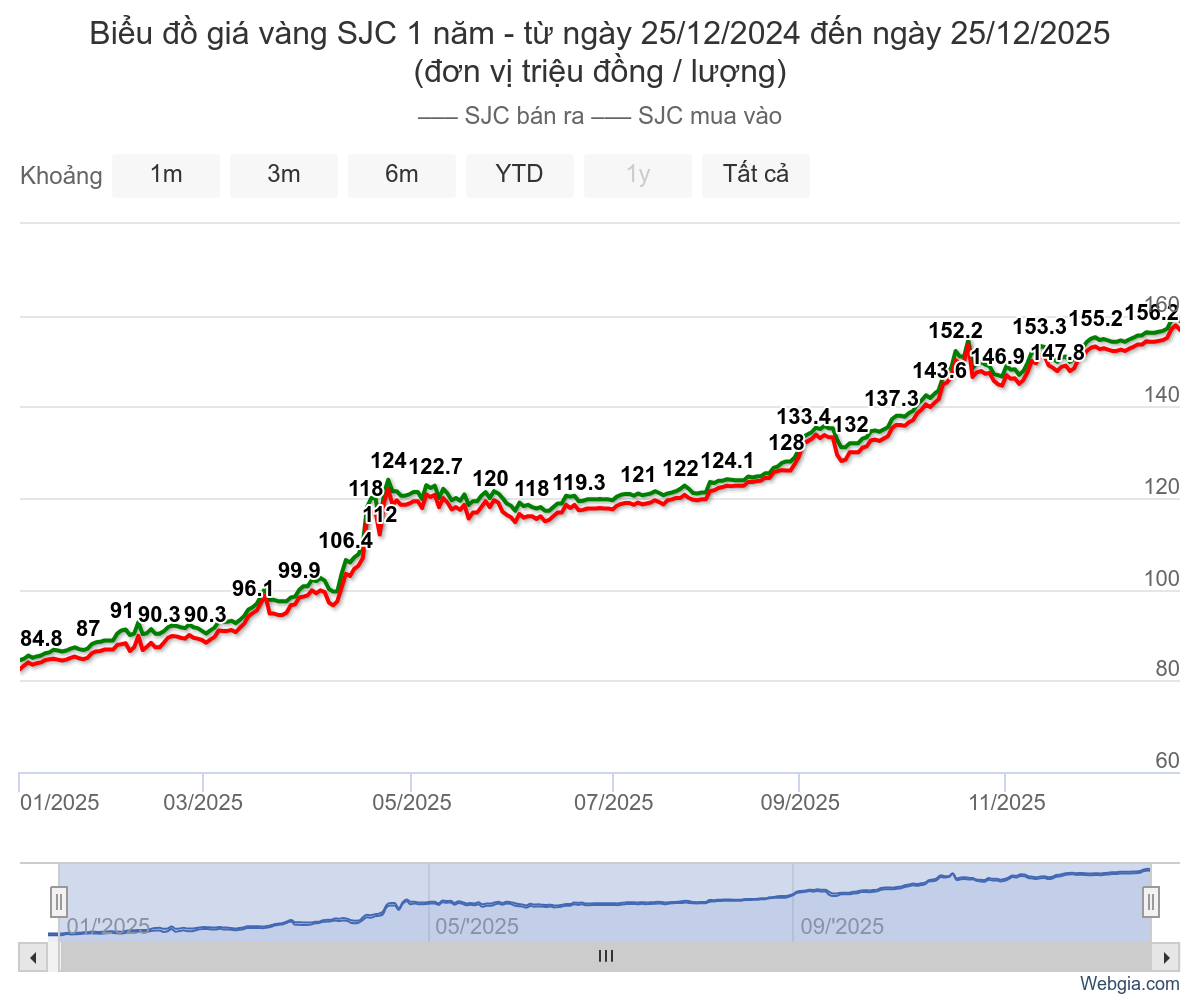Click the 05/2025 area in the navigator
Viewport: 1200px width, 1000px height.
[477, 926]
